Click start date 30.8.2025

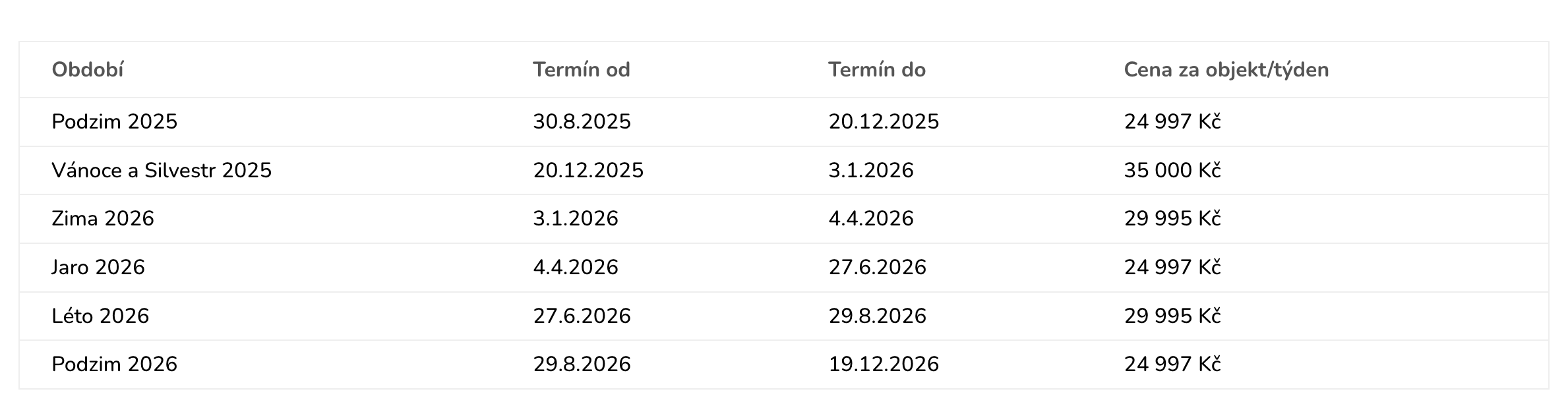click(x=582, y=122)
